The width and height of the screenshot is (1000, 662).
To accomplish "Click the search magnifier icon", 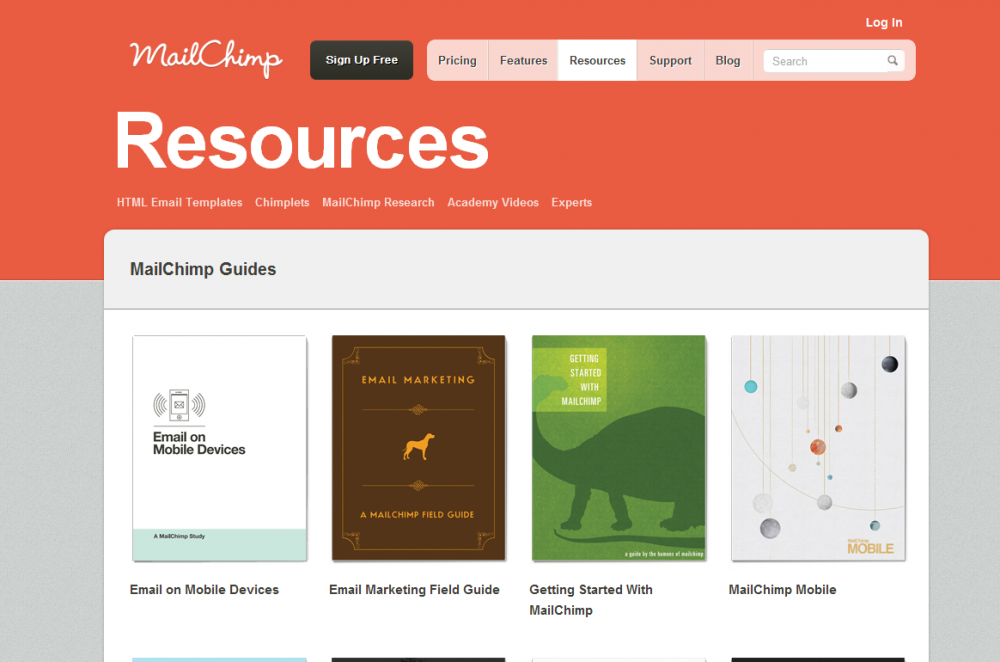I will [892, 61].
